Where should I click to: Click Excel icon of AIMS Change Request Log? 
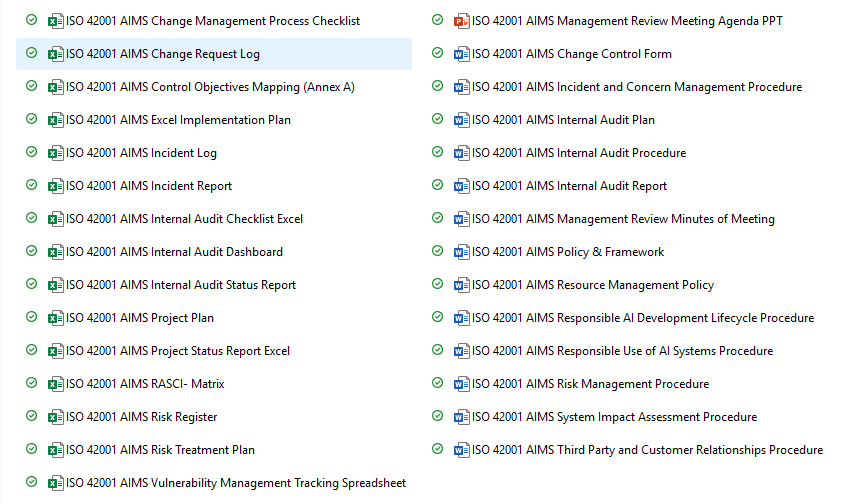(x=56, y=54)
